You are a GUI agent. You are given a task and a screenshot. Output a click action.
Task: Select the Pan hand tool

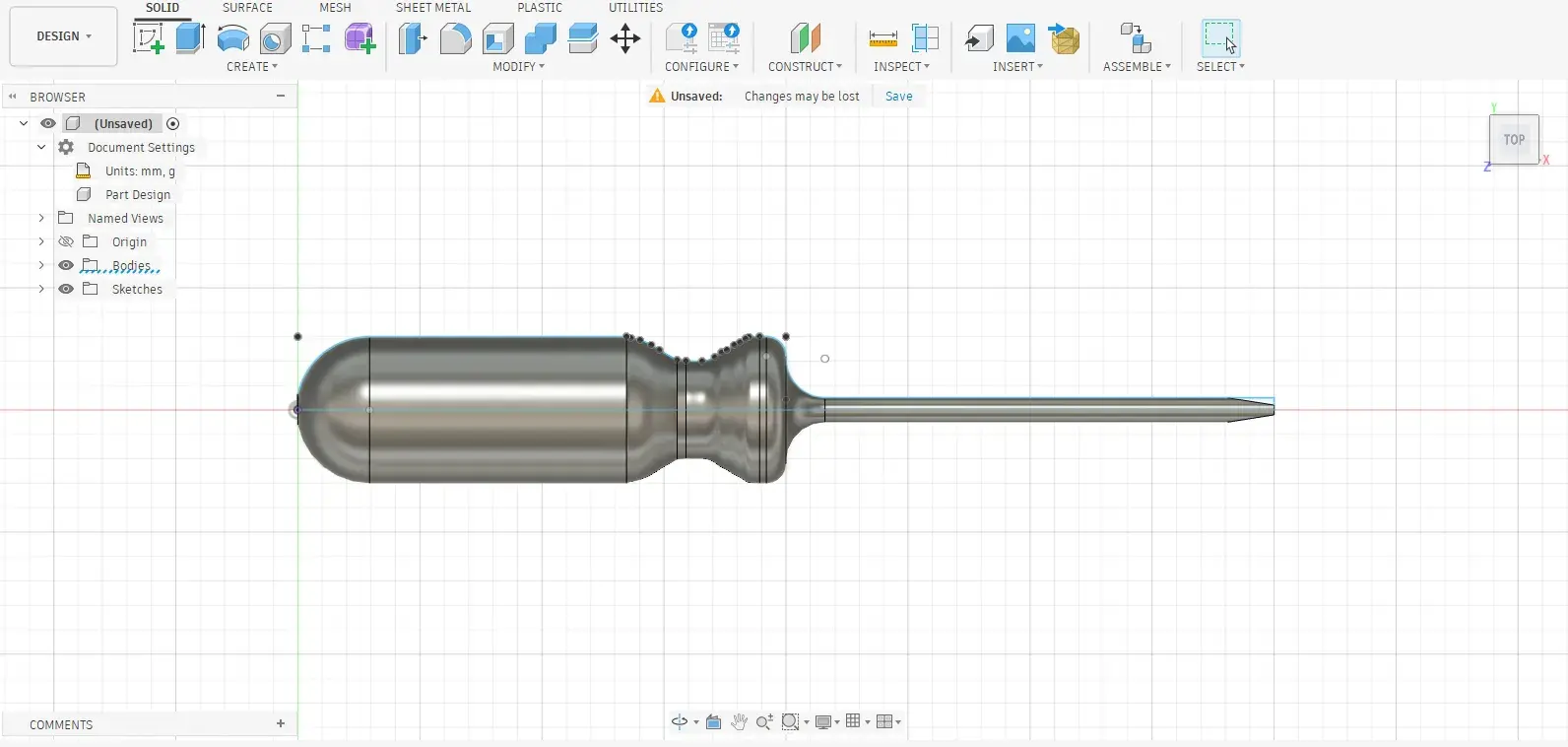tap(739, 722)
